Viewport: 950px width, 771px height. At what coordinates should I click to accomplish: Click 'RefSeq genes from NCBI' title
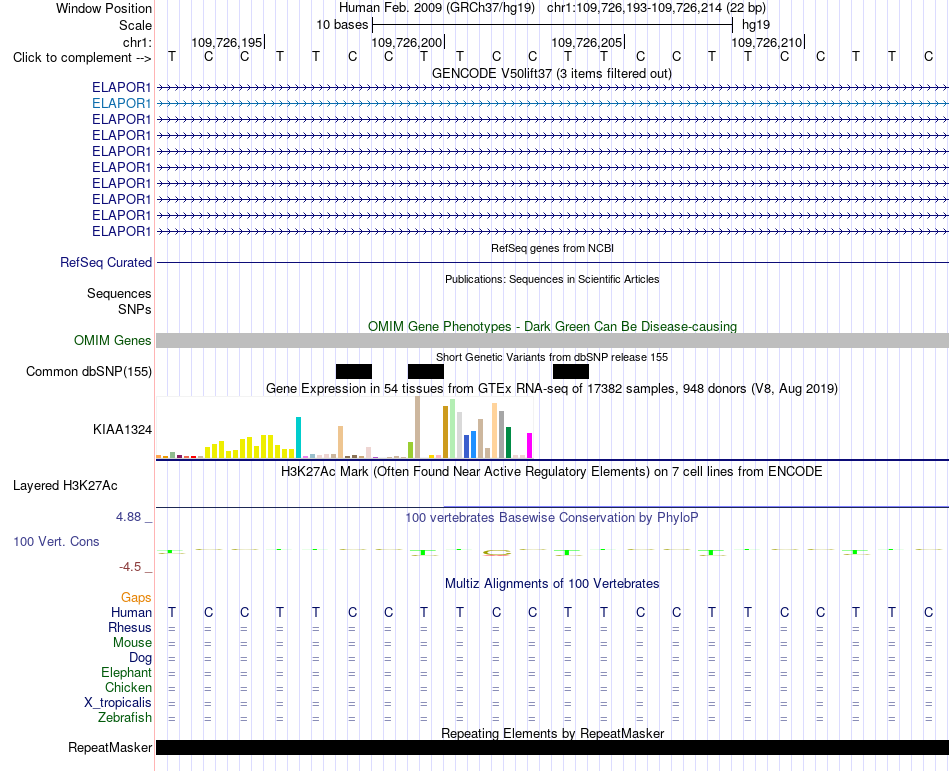coord(552,248)
